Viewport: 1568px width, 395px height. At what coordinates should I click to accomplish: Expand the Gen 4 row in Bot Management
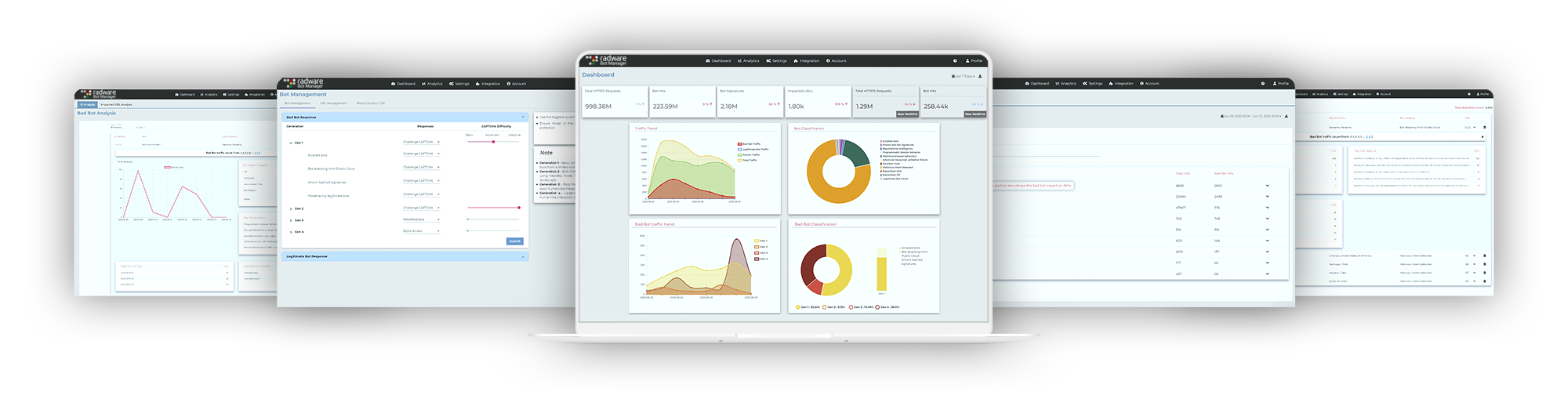click(291, 232)
